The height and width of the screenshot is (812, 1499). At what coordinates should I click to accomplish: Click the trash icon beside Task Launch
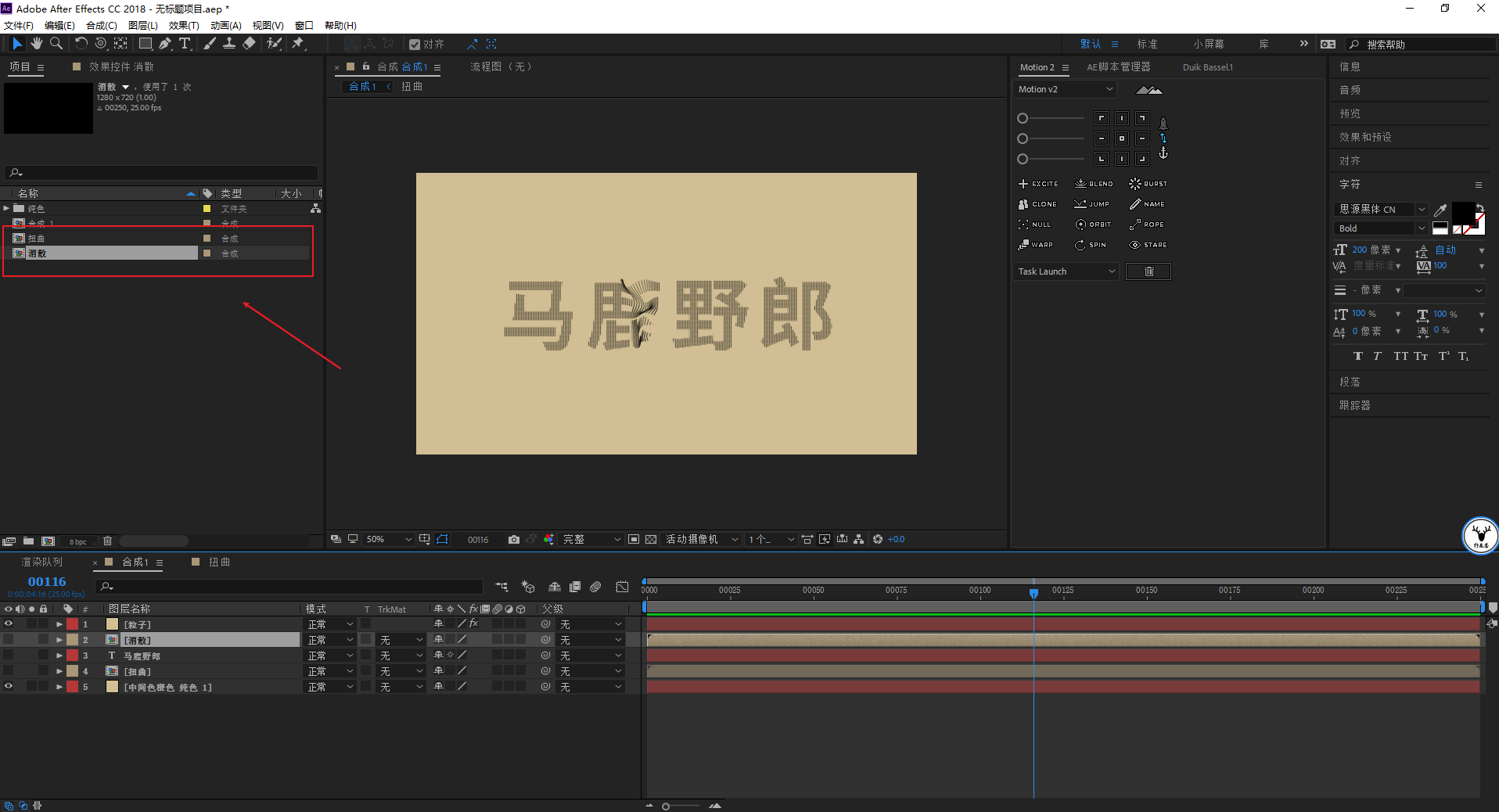click(x=1148, y=271)
